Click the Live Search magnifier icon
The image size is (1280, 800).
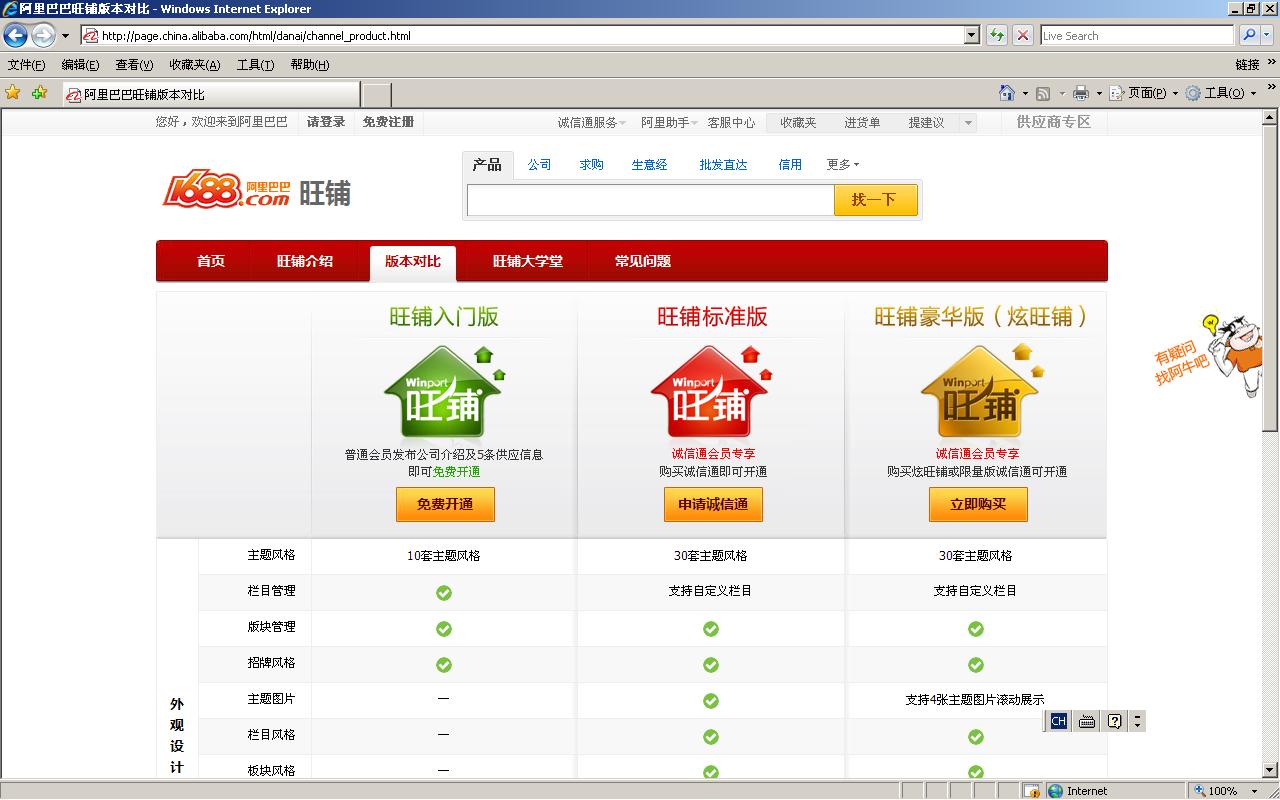pyautogui.click(x=1249, y=36)
